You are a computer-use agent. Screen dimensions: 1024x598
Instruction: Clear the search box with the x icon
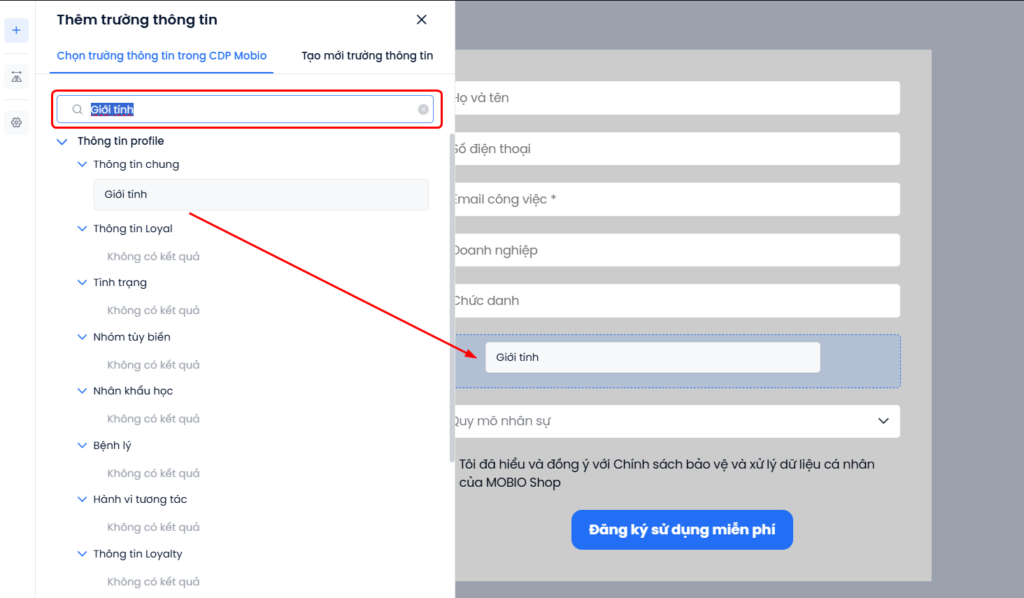point(423,110)
